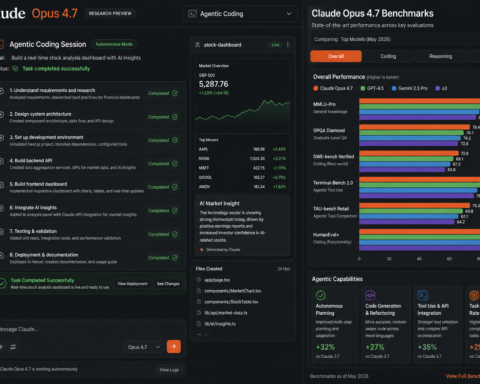480x384 pixels.
Task: Select the NVDA row in Top Movers
Action: coord(242,159)
